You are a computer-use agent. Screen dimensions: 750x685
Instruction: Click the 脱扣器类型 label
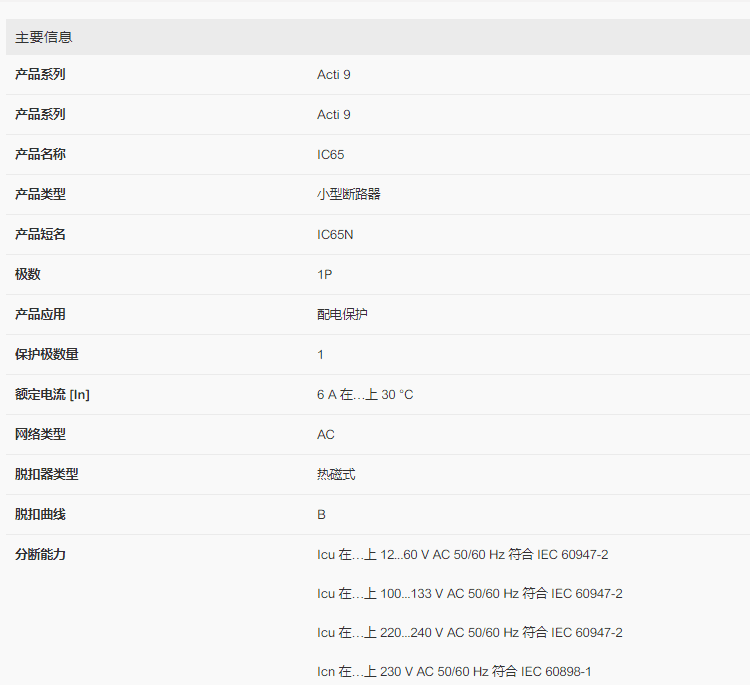click(x=47, y=475)
